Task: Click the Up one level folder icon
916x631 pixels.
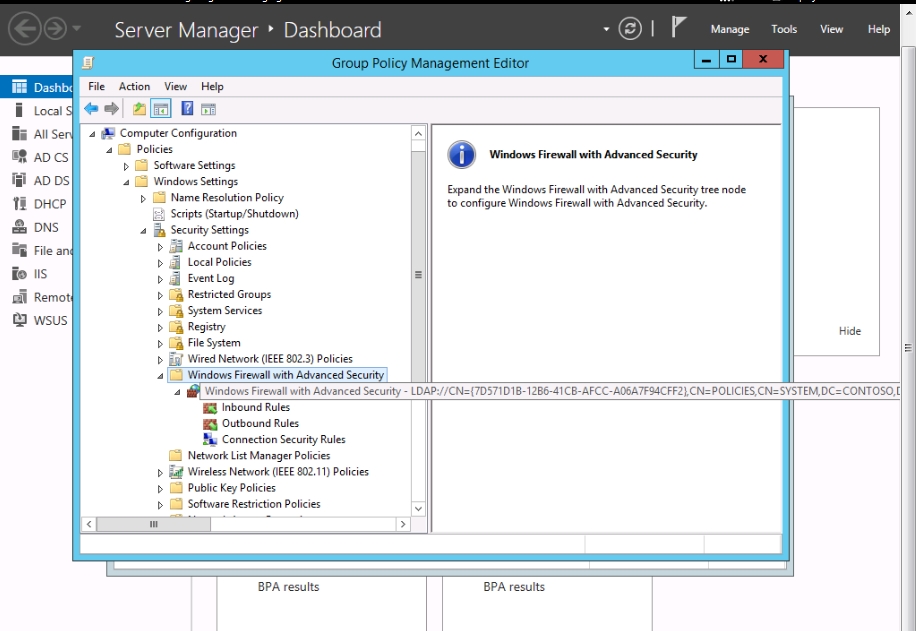Action: [139, 109]
